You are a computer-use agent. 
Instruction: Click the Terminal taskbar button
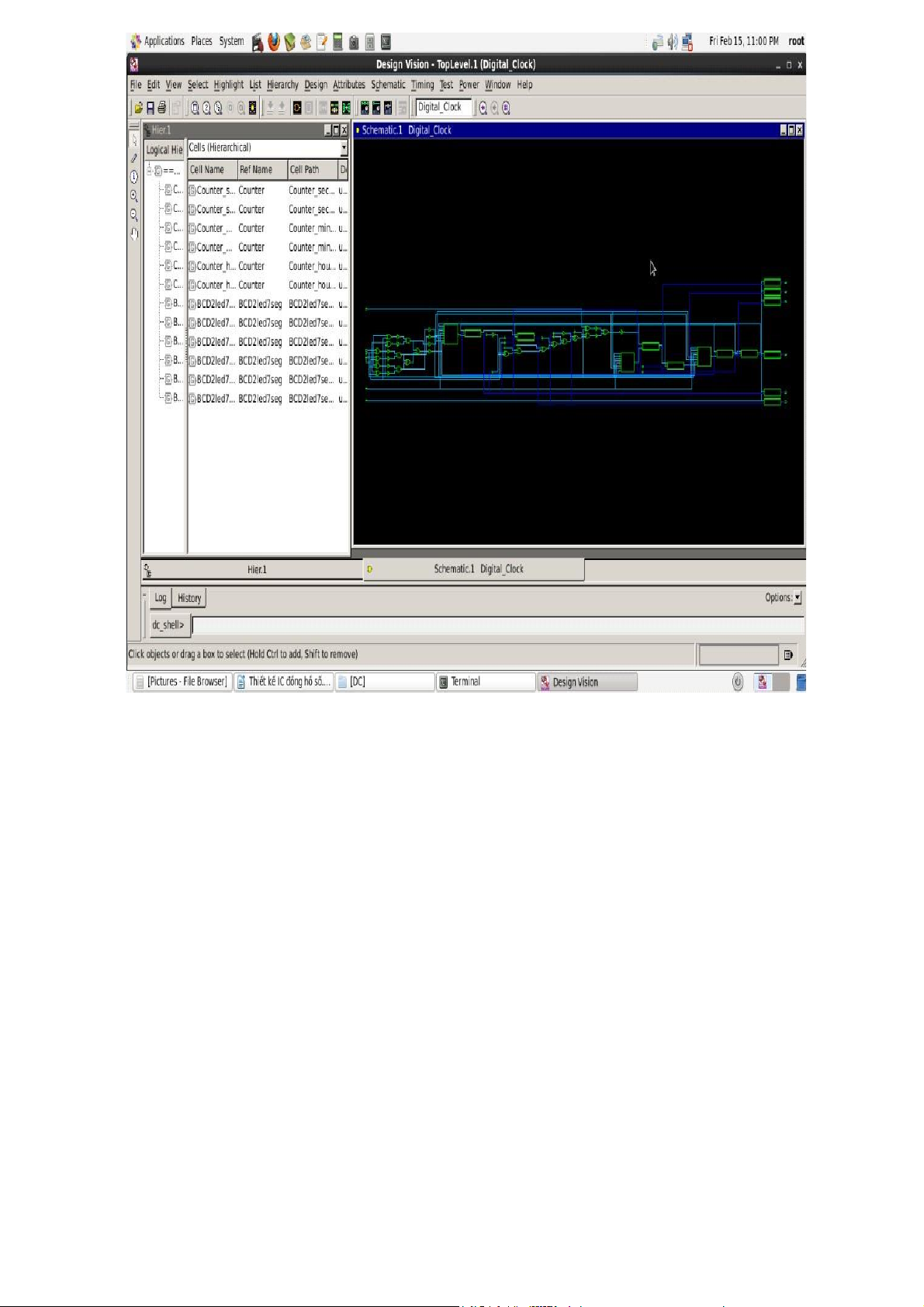(x=485, y=682)
